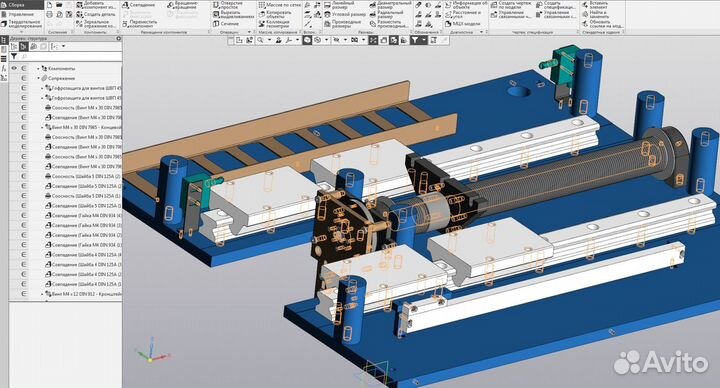Screen dimensions: 720x388
Task: Click third icon in the tree panel toolbar
Action: tap(34, 46)
